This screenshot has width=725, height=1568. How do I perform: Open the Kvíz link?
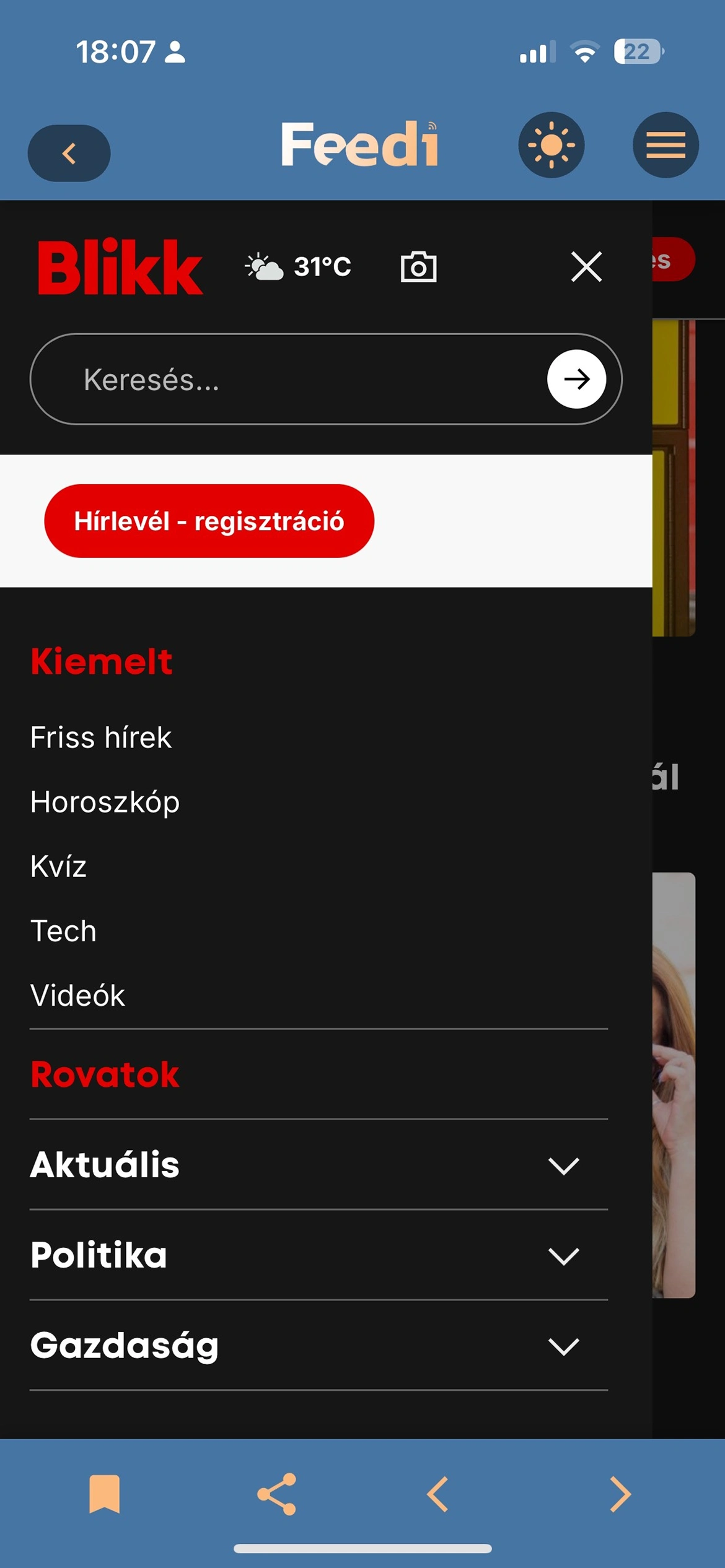[58, 866]
